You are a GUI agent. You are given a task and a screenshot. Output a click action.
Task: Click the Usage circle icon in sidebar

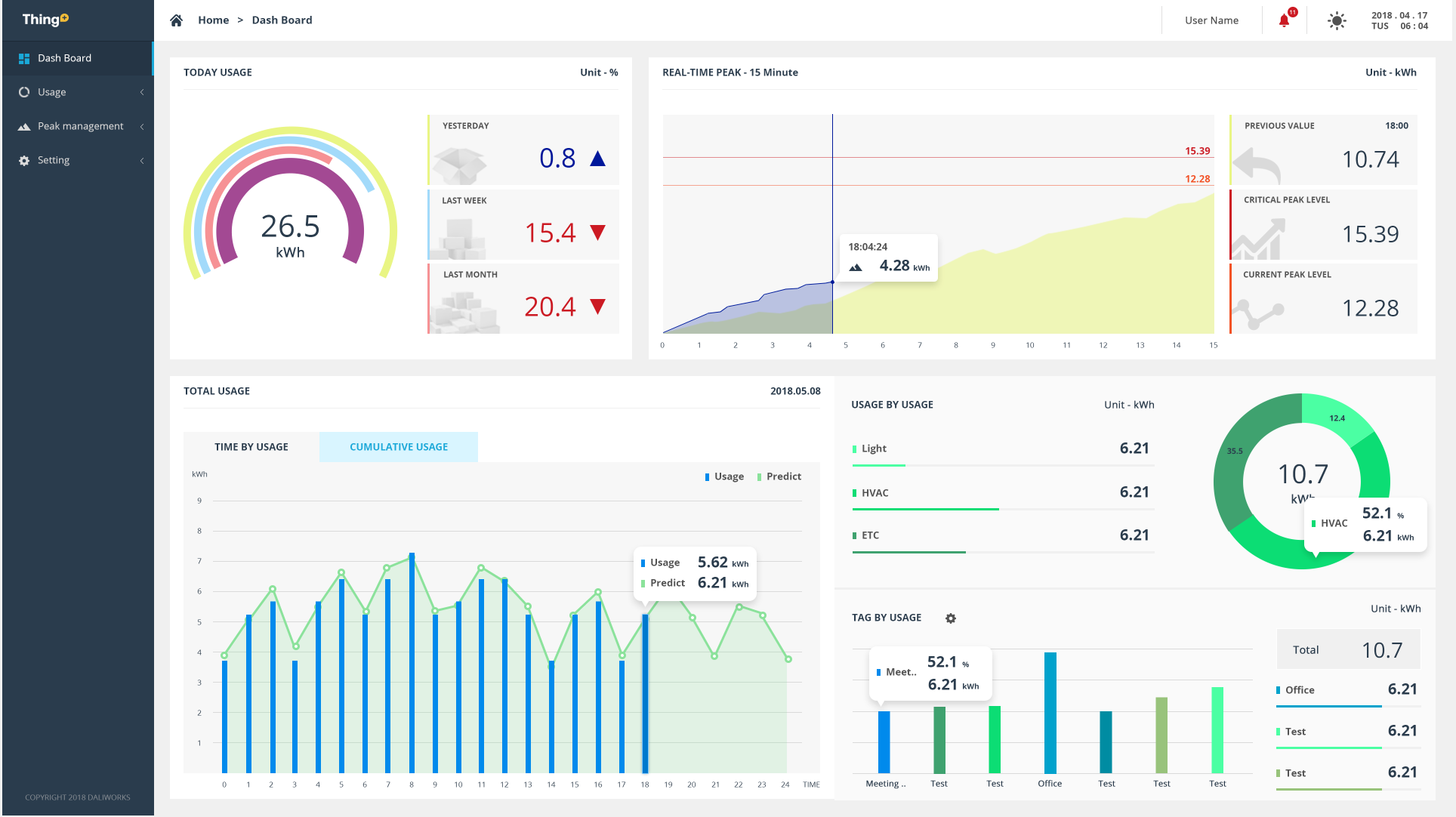point(24,92)
